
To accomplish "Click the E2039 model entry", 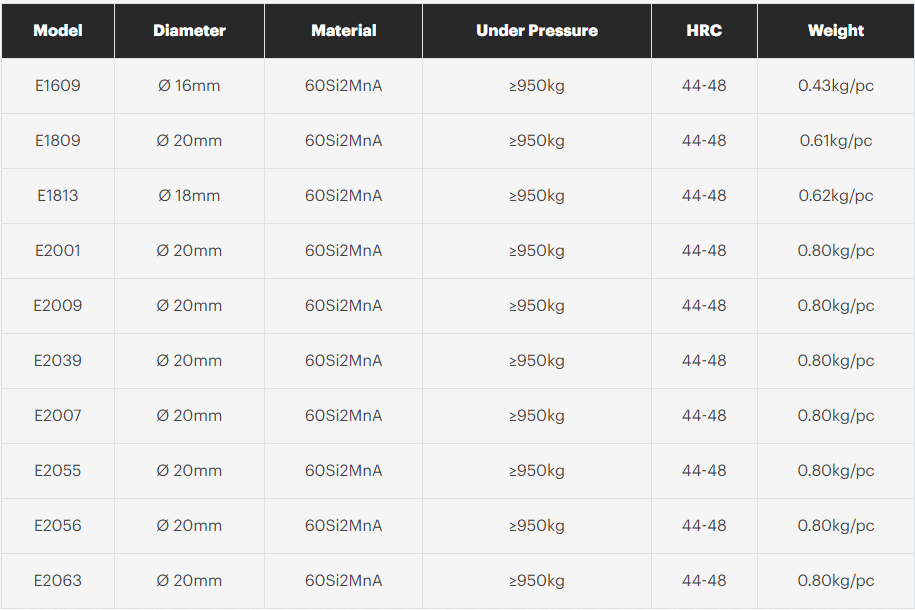I will point(58,361).
